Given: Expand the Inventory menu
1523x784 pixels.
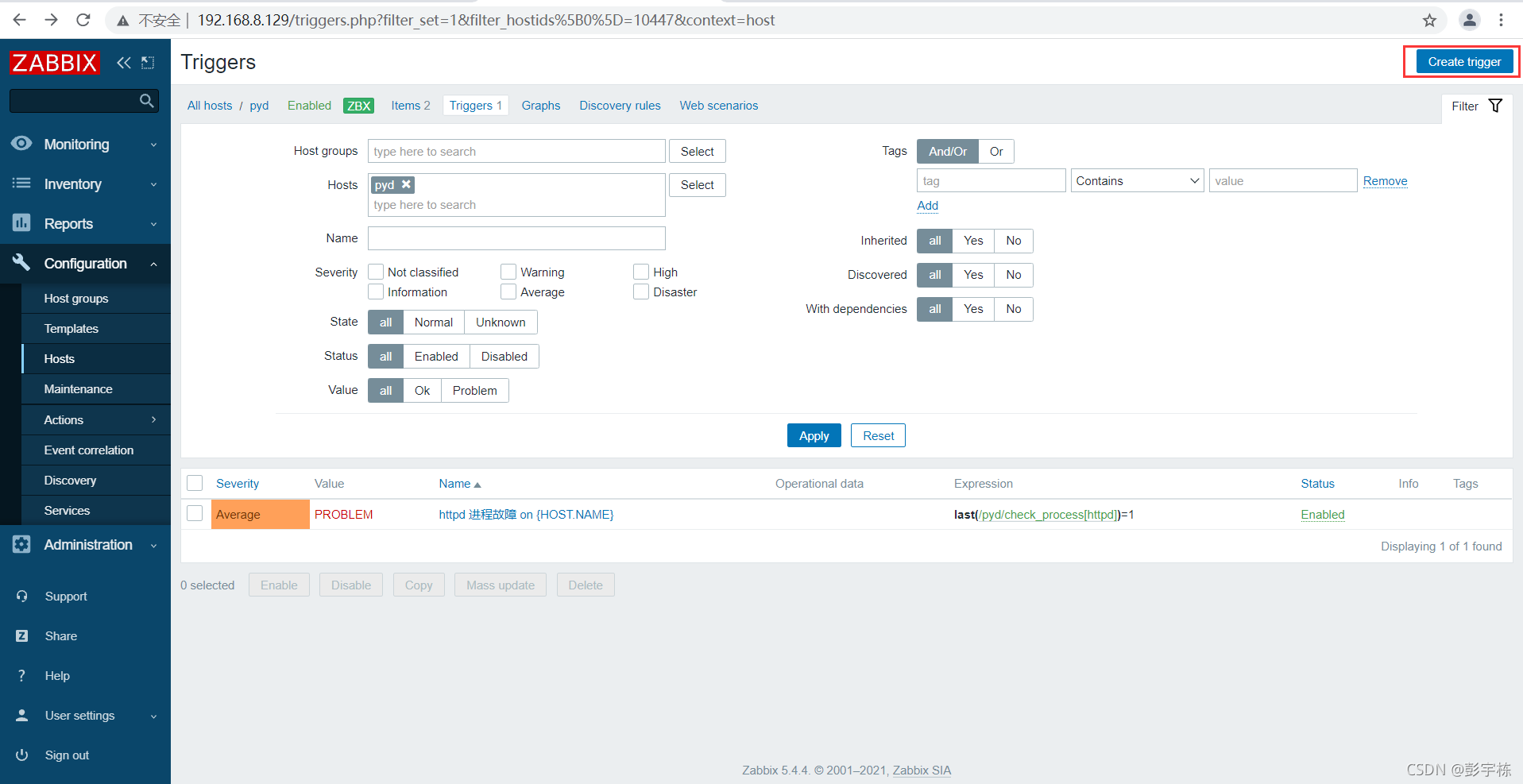Looking at the screenshot, I should tap(153, 184).
